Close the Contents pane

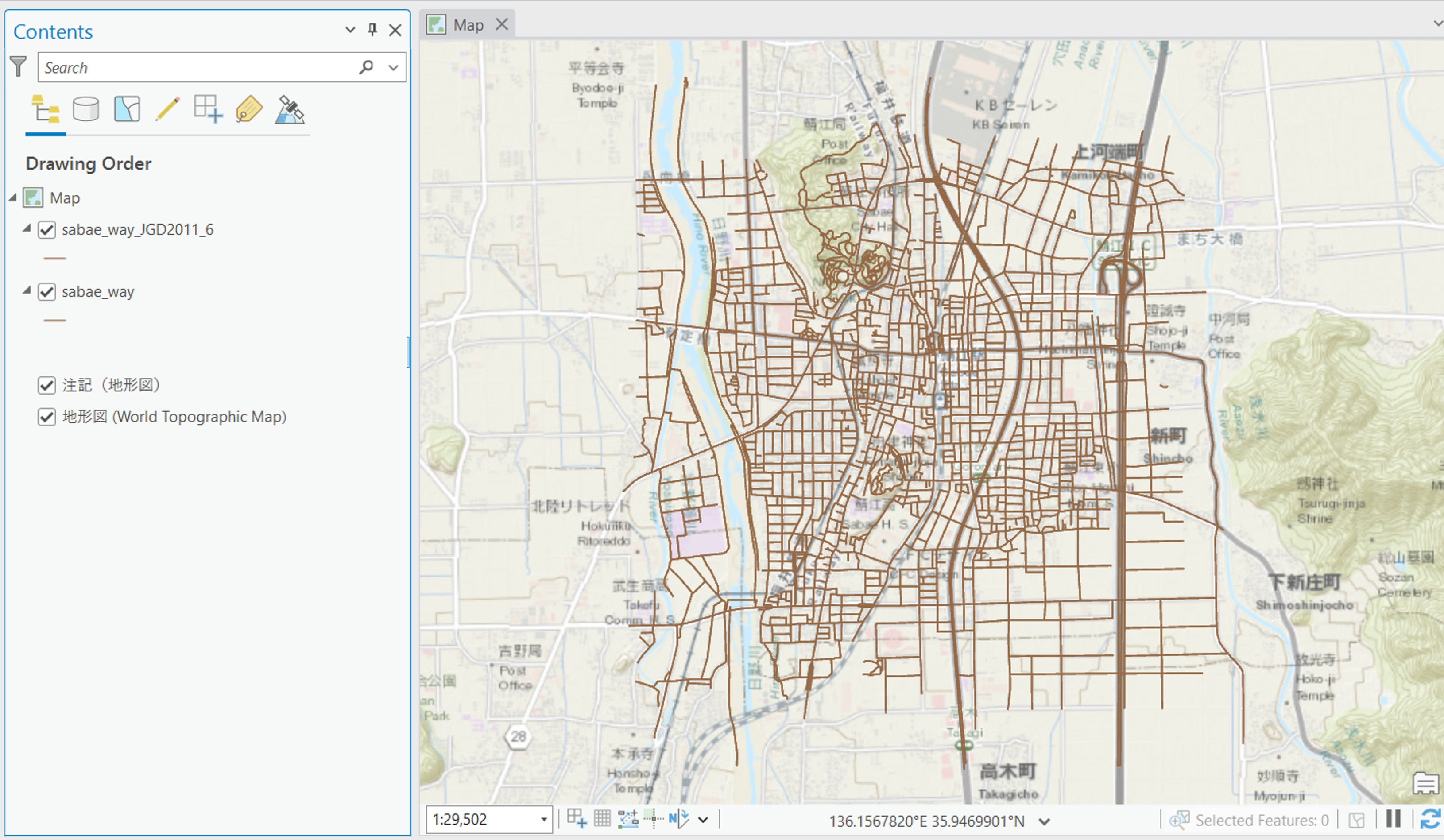[x=395, y=31]
